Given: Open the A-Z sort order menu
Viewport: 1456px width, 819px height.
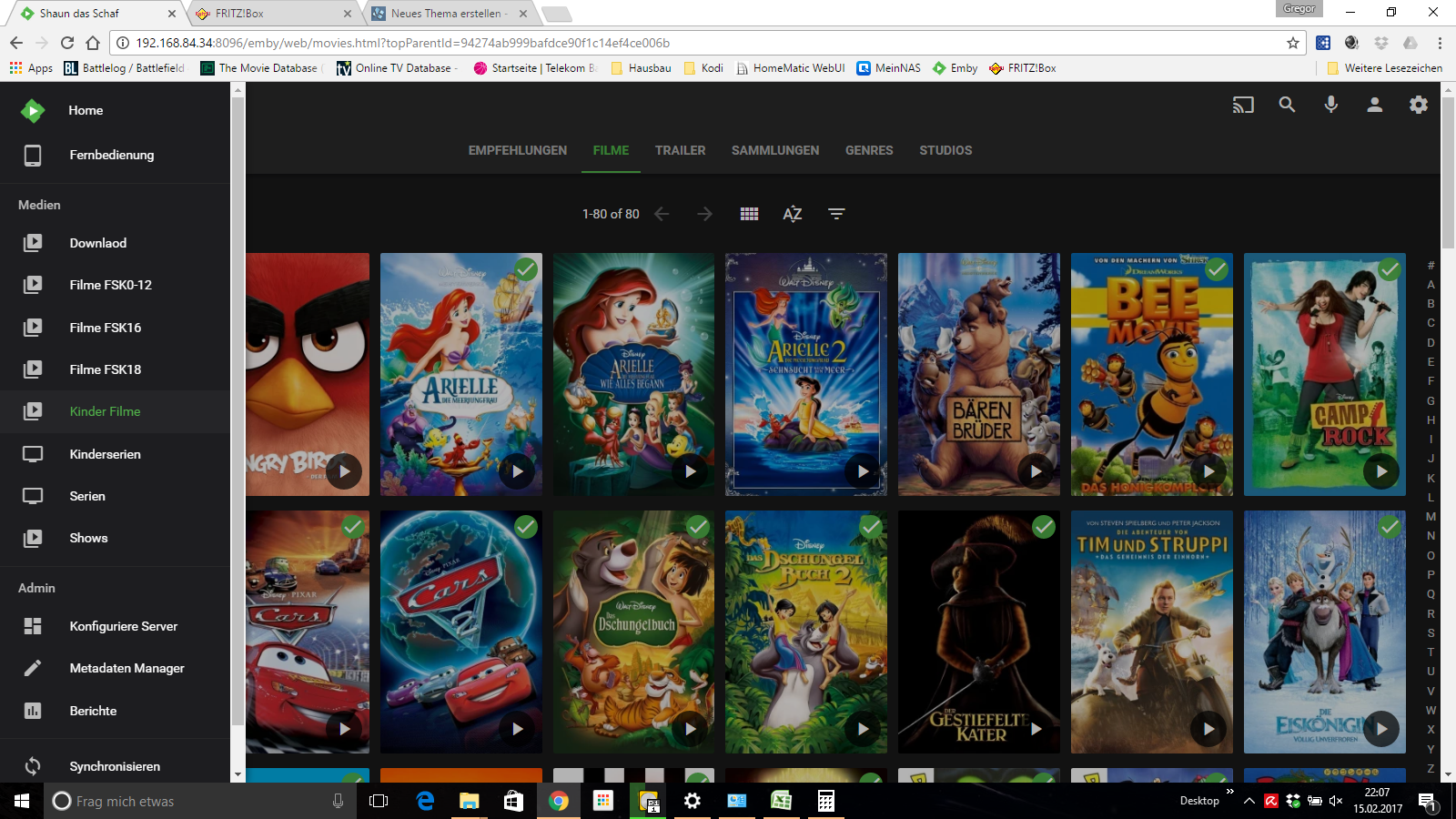Looking at the screenshot, I should pos(793,214).
